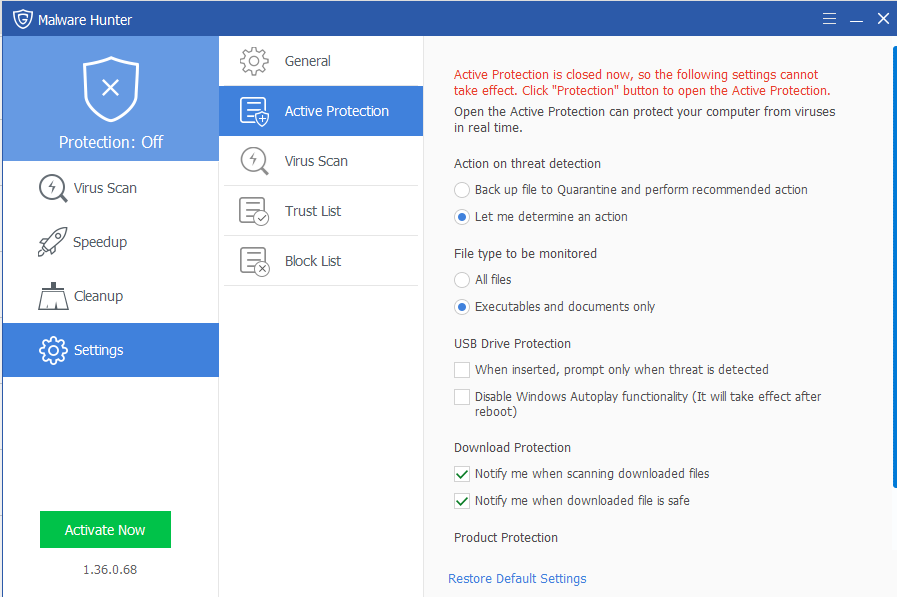Click Restore Default Settings link
This screenshot has height=597, width=897.
pos(517,579)
